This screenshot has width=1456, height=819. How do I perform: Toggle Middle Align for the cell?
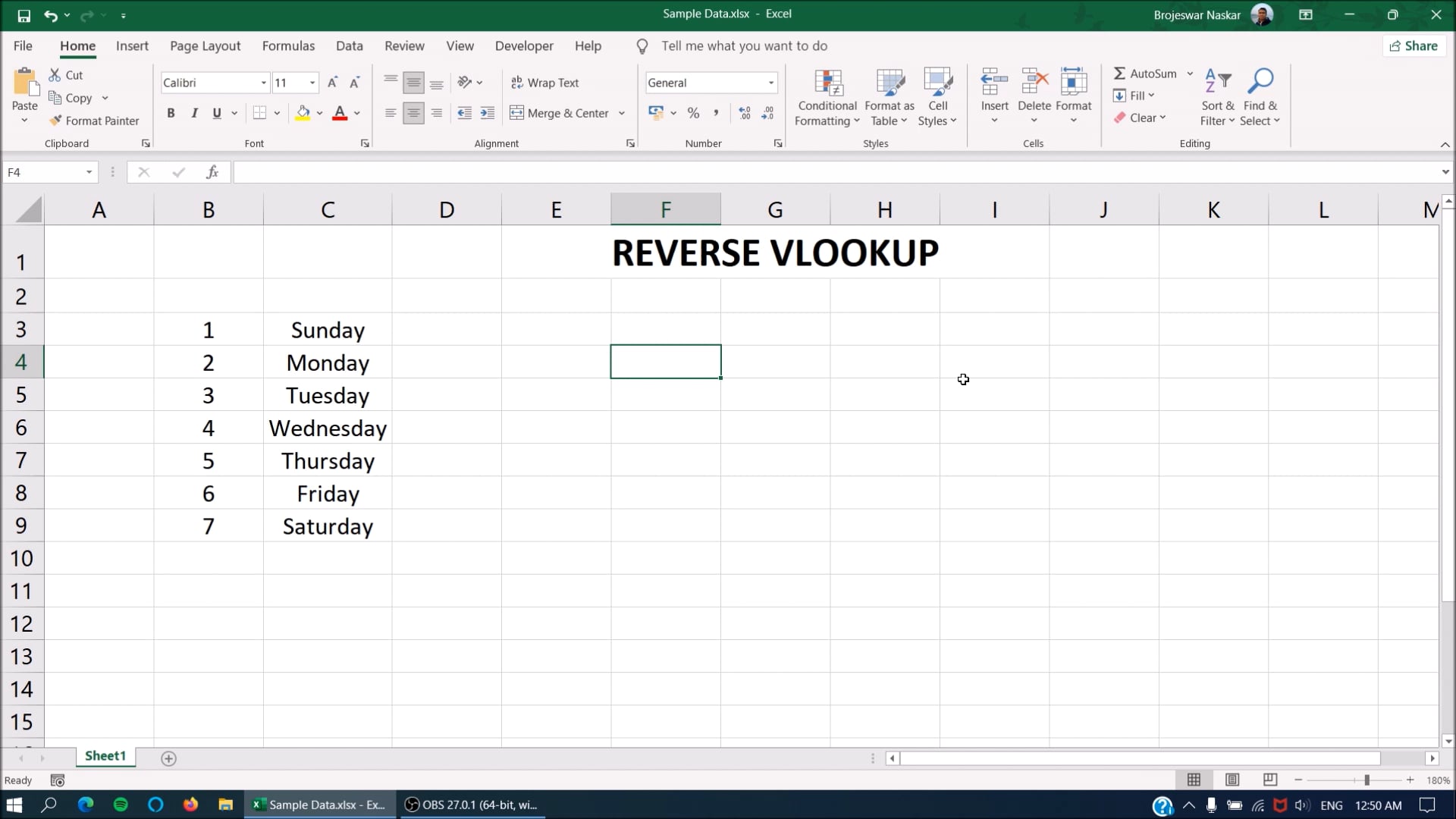tap(413, 83)
